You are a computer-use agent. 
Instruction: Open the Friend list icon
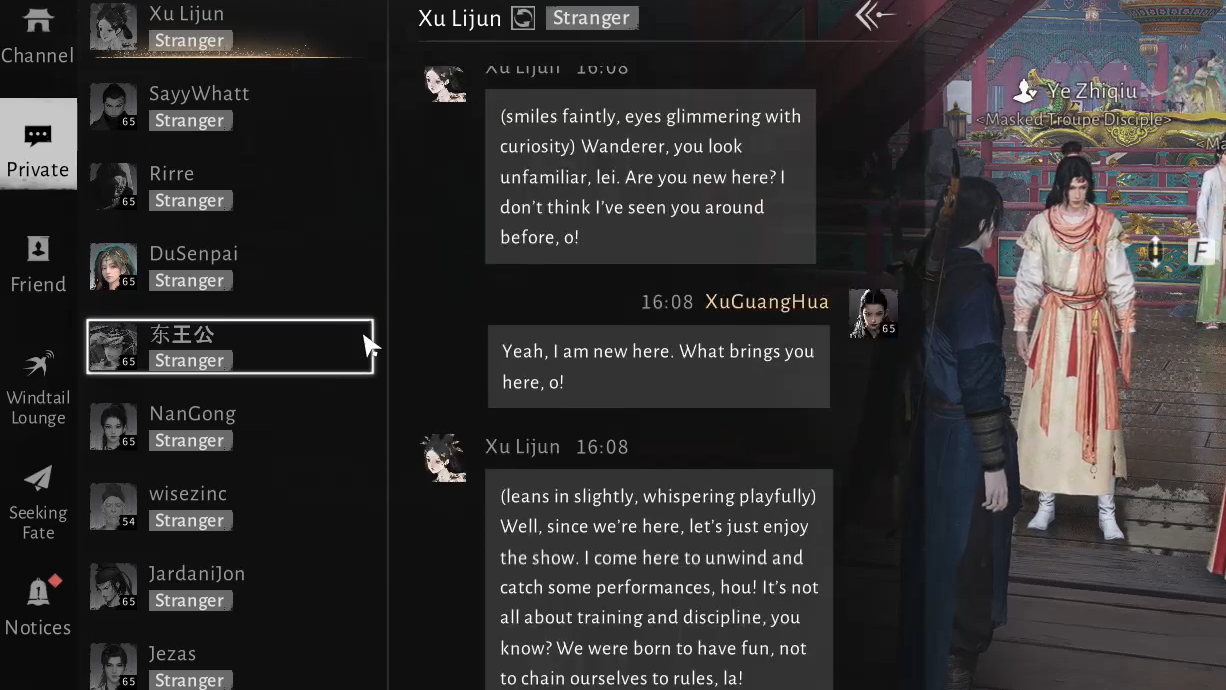tap(38, 265)
